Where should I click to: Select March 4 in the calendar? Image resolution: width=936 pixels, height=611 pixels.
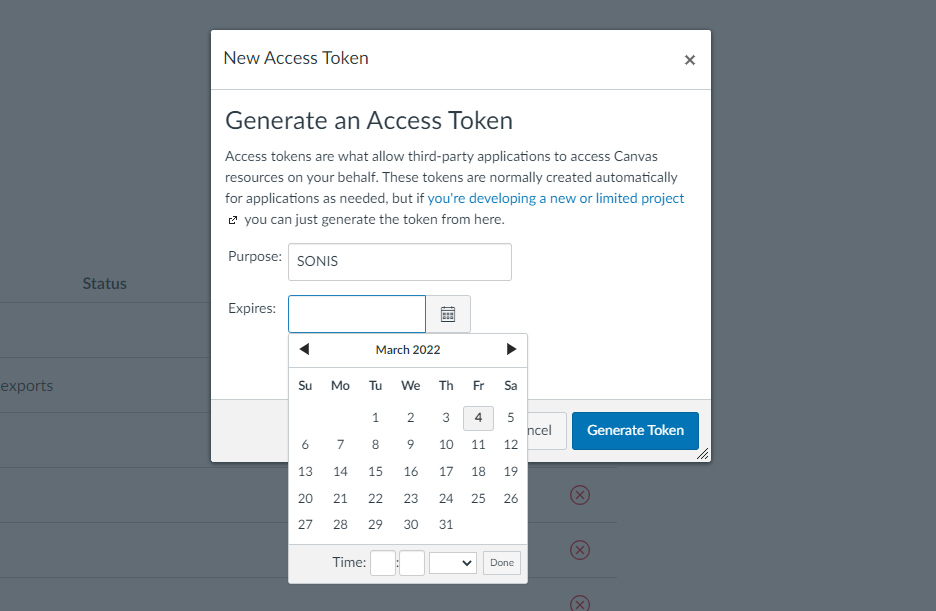click(478, 418)
